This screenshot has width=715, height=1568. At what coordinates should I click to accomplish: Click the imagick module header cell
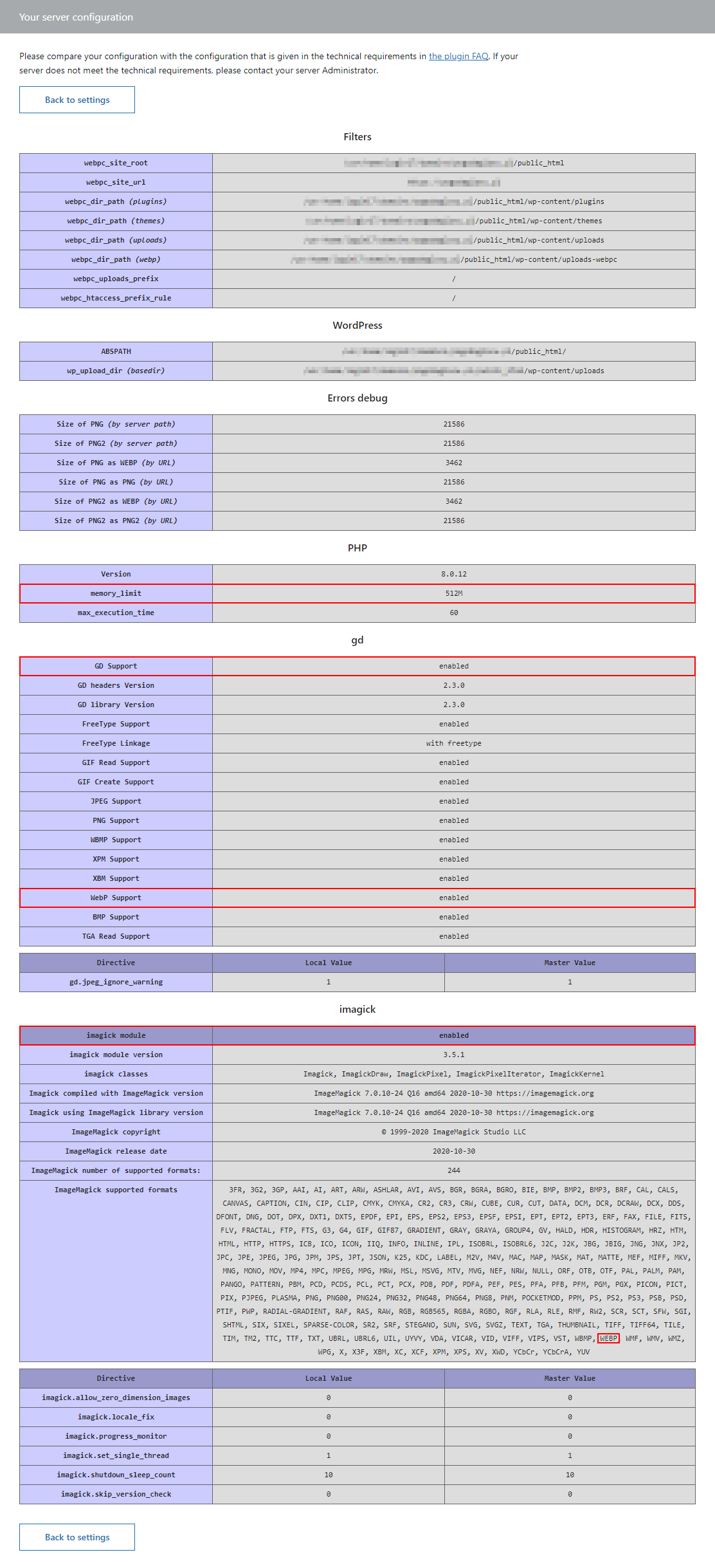116,1036
